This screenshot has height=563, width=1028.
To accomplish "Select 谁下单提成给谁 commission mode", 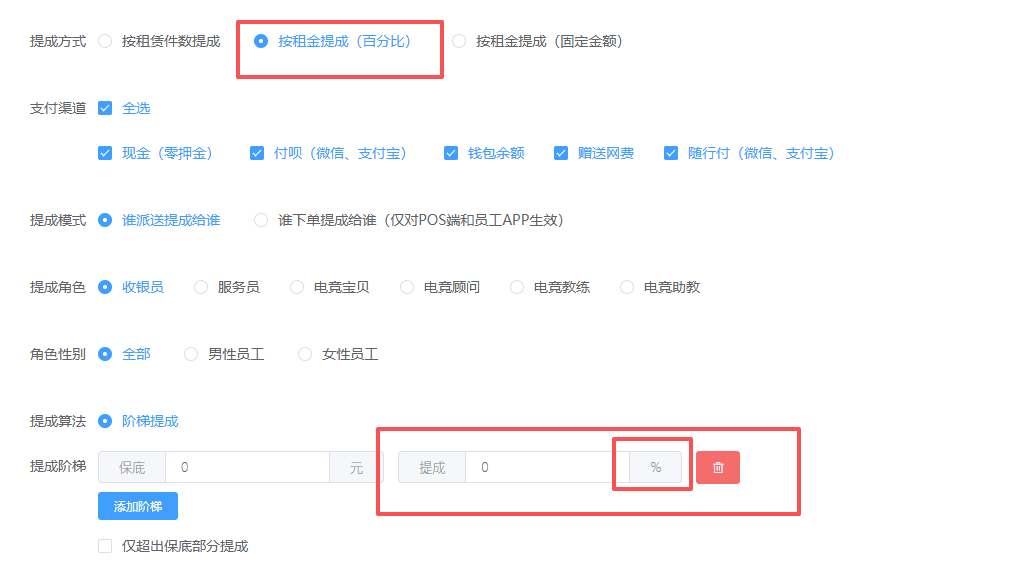I will pyautogui.click(x=261, y=220).
